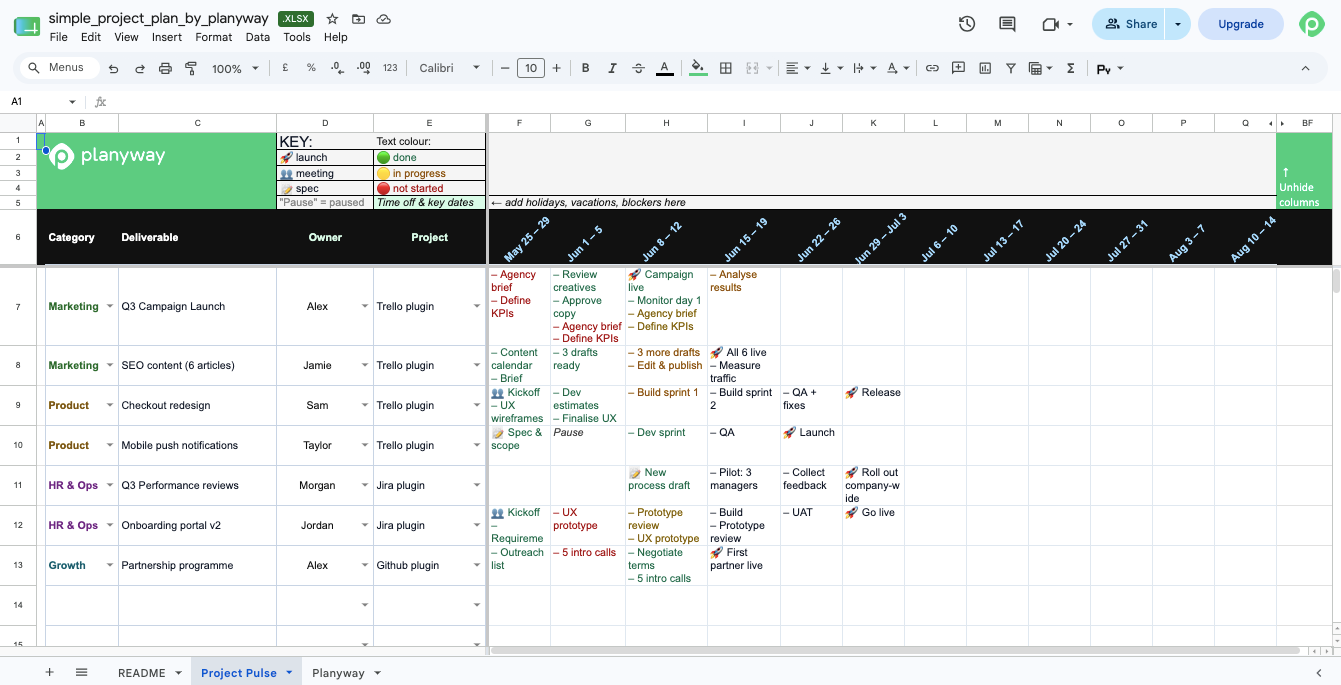Image resolution: width=1341 pixels, height=685 pixels.
Task: Toggle bold formatting
Action: coord(585,68)
